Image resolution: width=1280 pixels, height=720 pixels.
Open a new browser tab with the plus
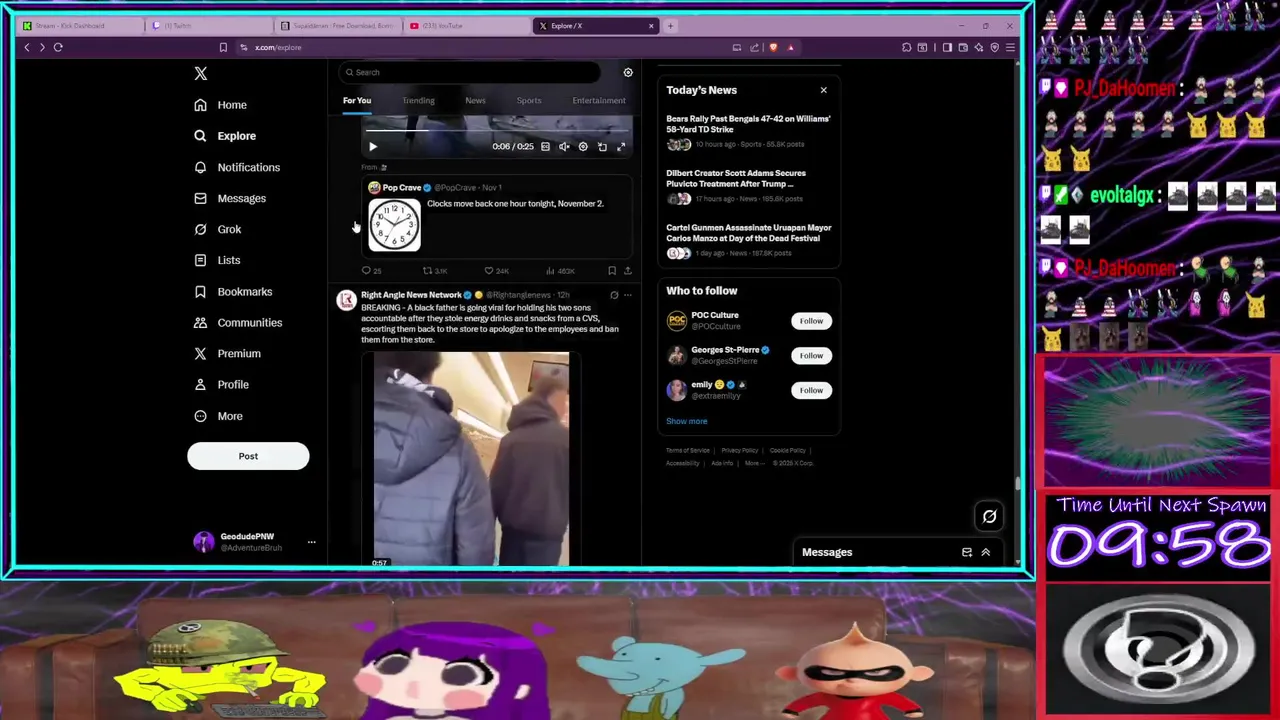[670, 25]
